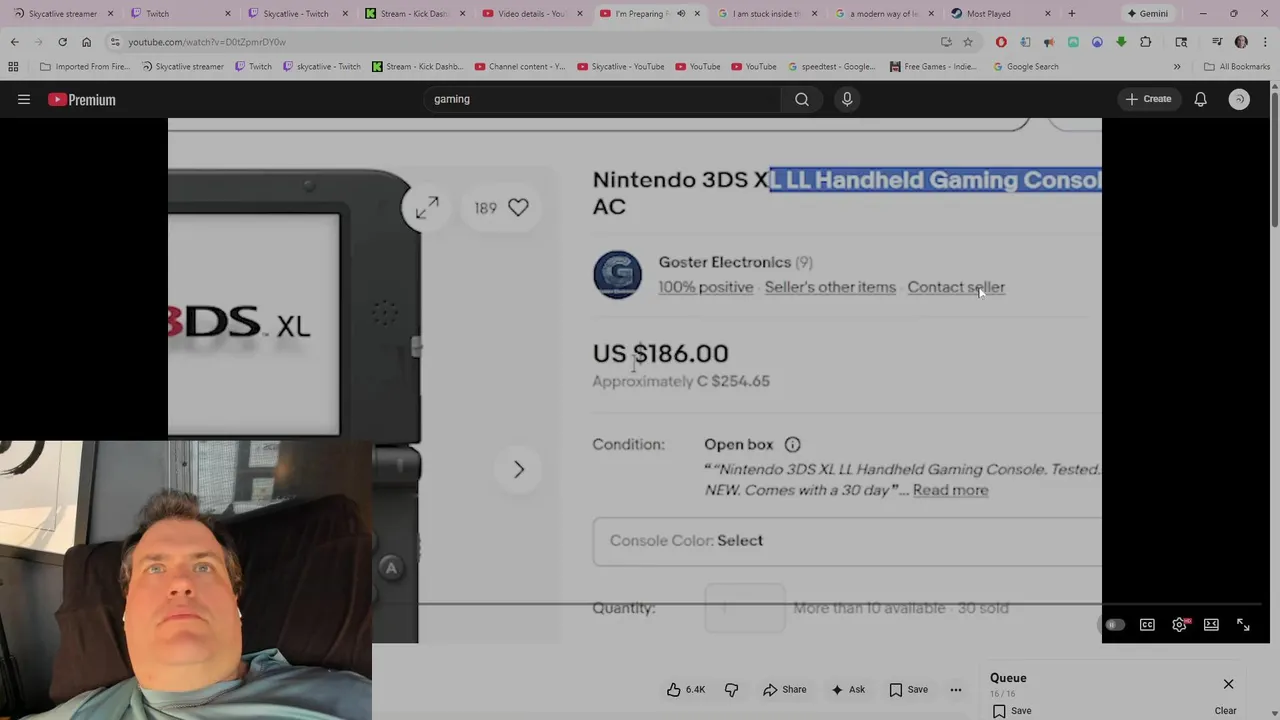Switch to the Stream - Kick Dashboard tab
This screenshot has width=1280, height=720.
tap(413, 14)
